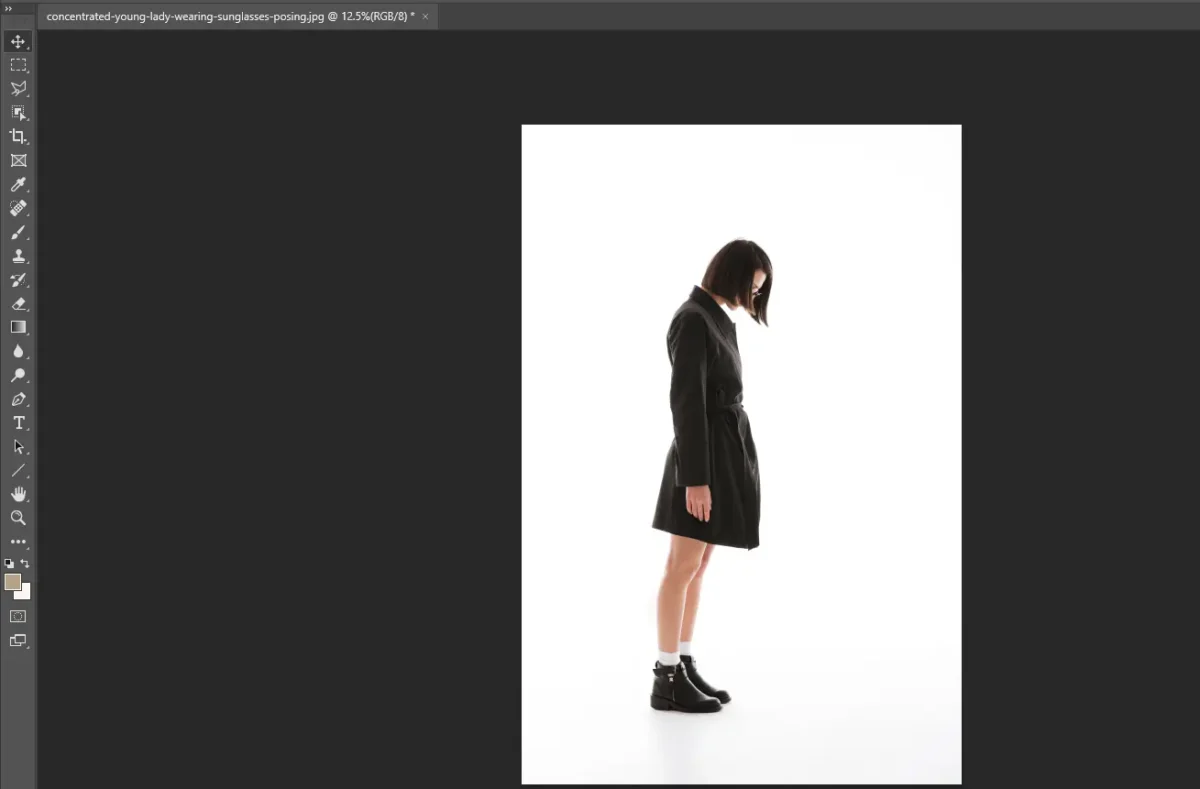This screenshot has height=789, width=1200.
Task: Reset default foreground and background colors
Action: pos(9,564)
